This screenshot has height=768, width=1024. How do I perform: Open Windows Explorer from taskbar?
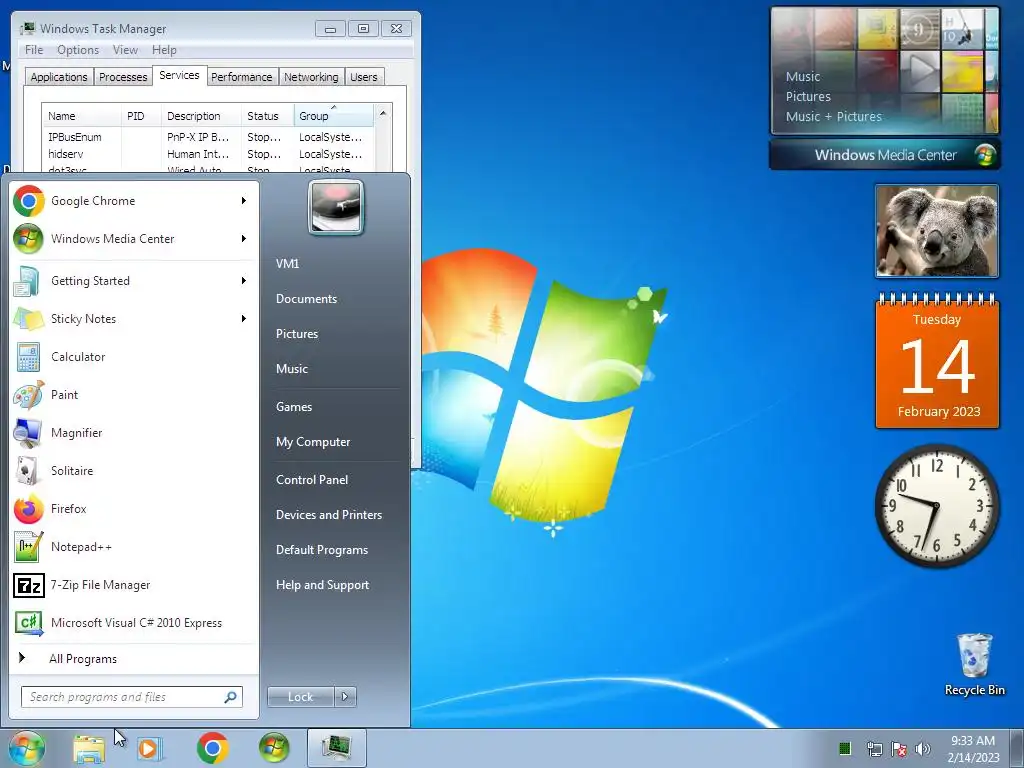click(89, 748)
